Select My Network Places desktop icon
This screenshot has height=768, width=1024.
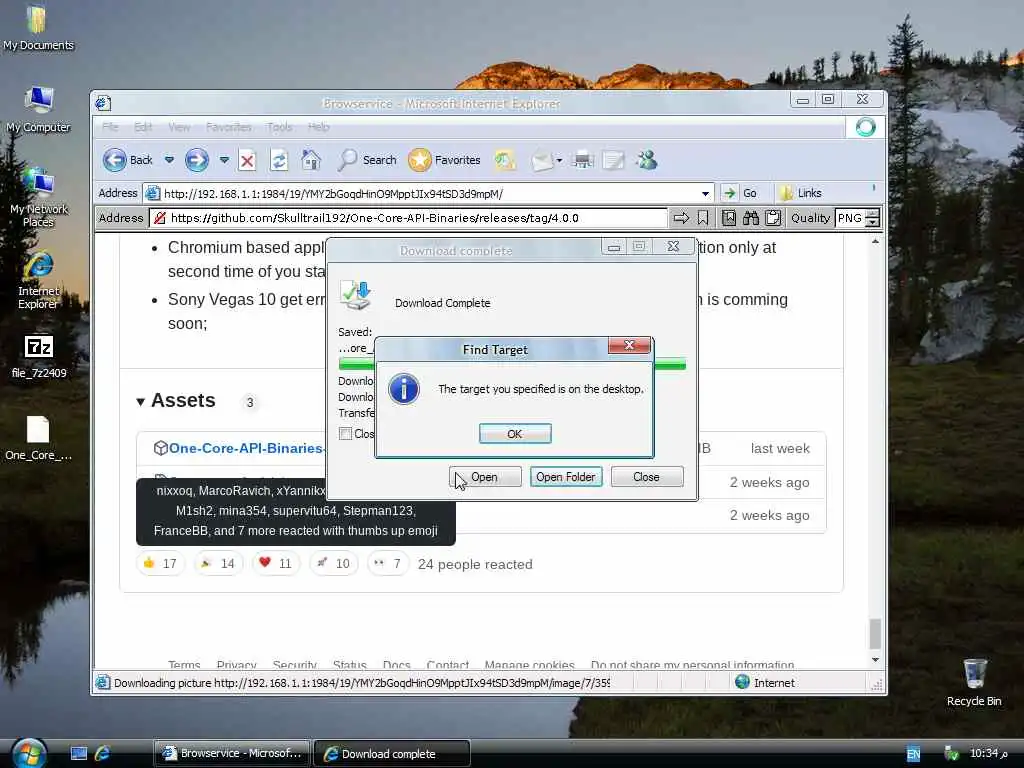coord(38,197)
